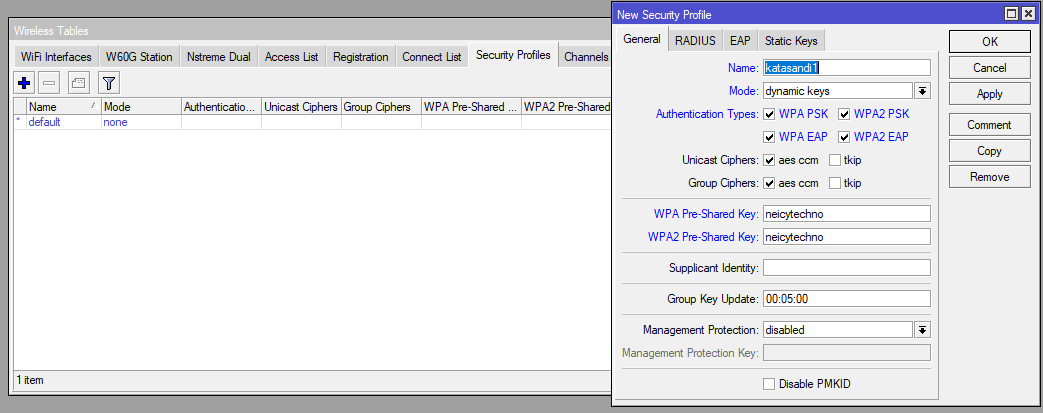
Task: Click the Unicast Ciphers column header
Action: tap(301, 106)
